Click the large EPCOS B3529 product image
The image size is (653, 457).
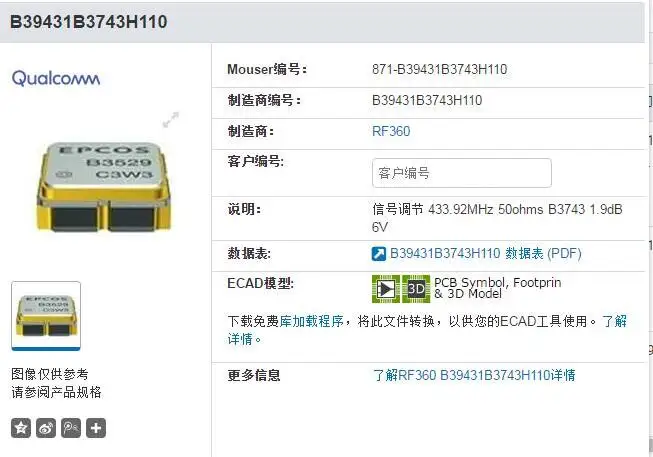pyautogui.click(x=105, y=186)
